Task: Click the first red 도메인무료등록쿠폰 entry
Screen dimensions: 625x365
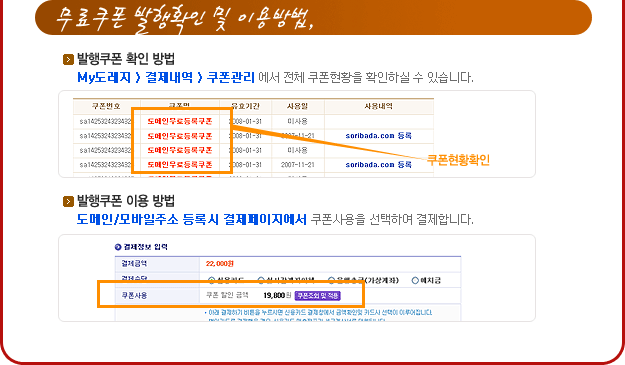Action: 180,121
